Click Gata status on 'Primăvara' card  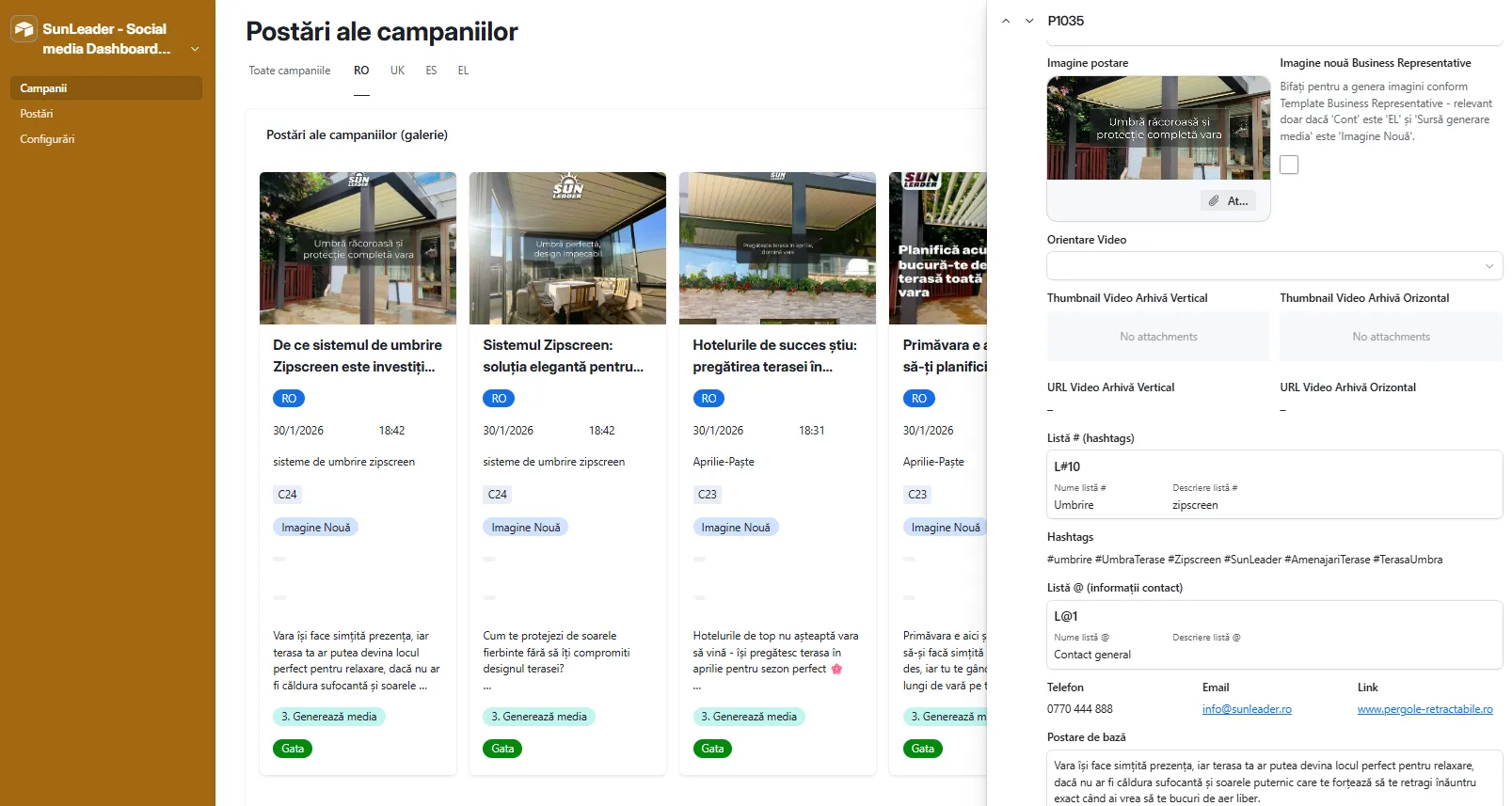[x=922, y=749]
